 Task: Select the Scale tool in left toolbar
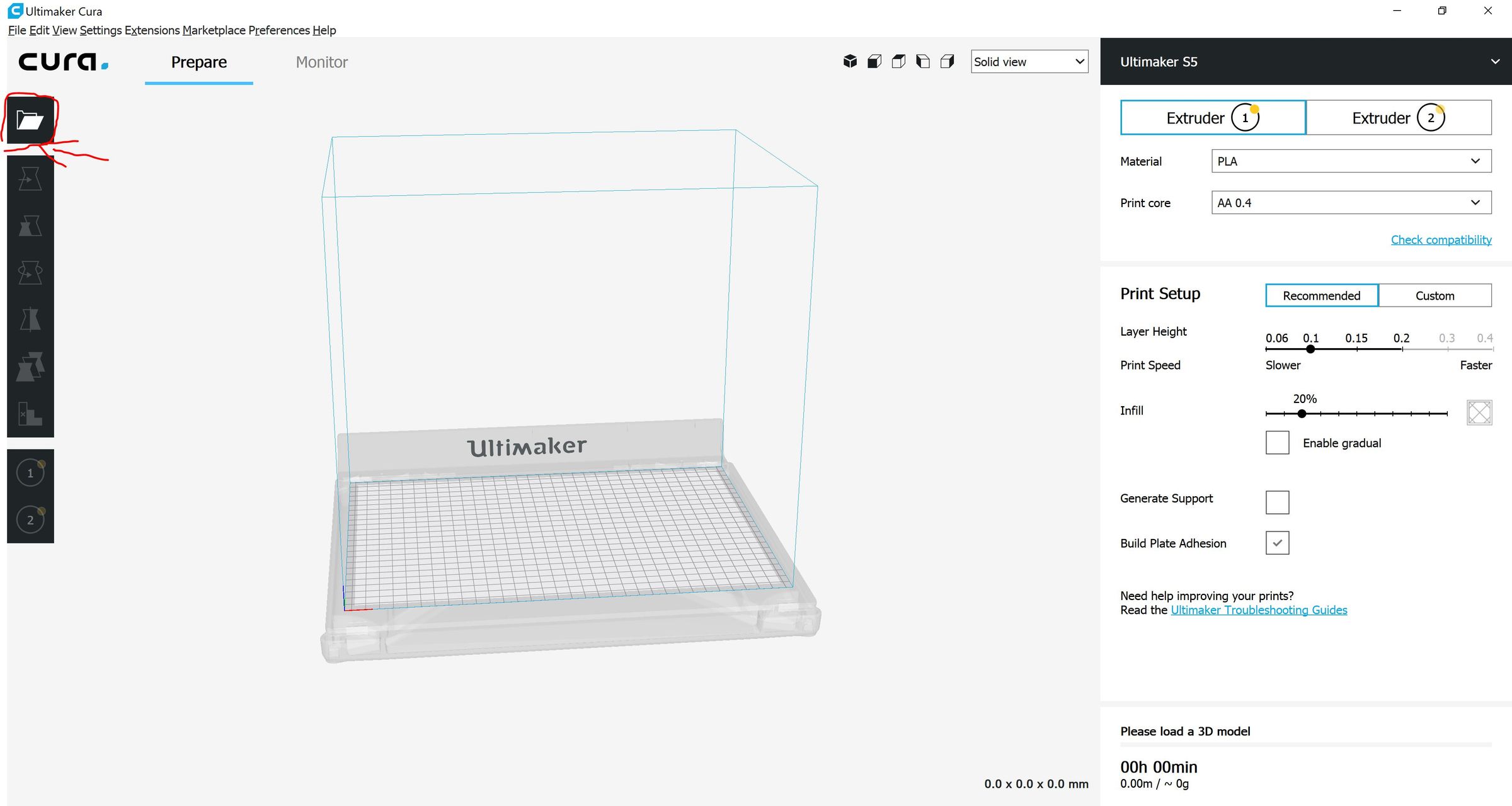tap(30, 226)
